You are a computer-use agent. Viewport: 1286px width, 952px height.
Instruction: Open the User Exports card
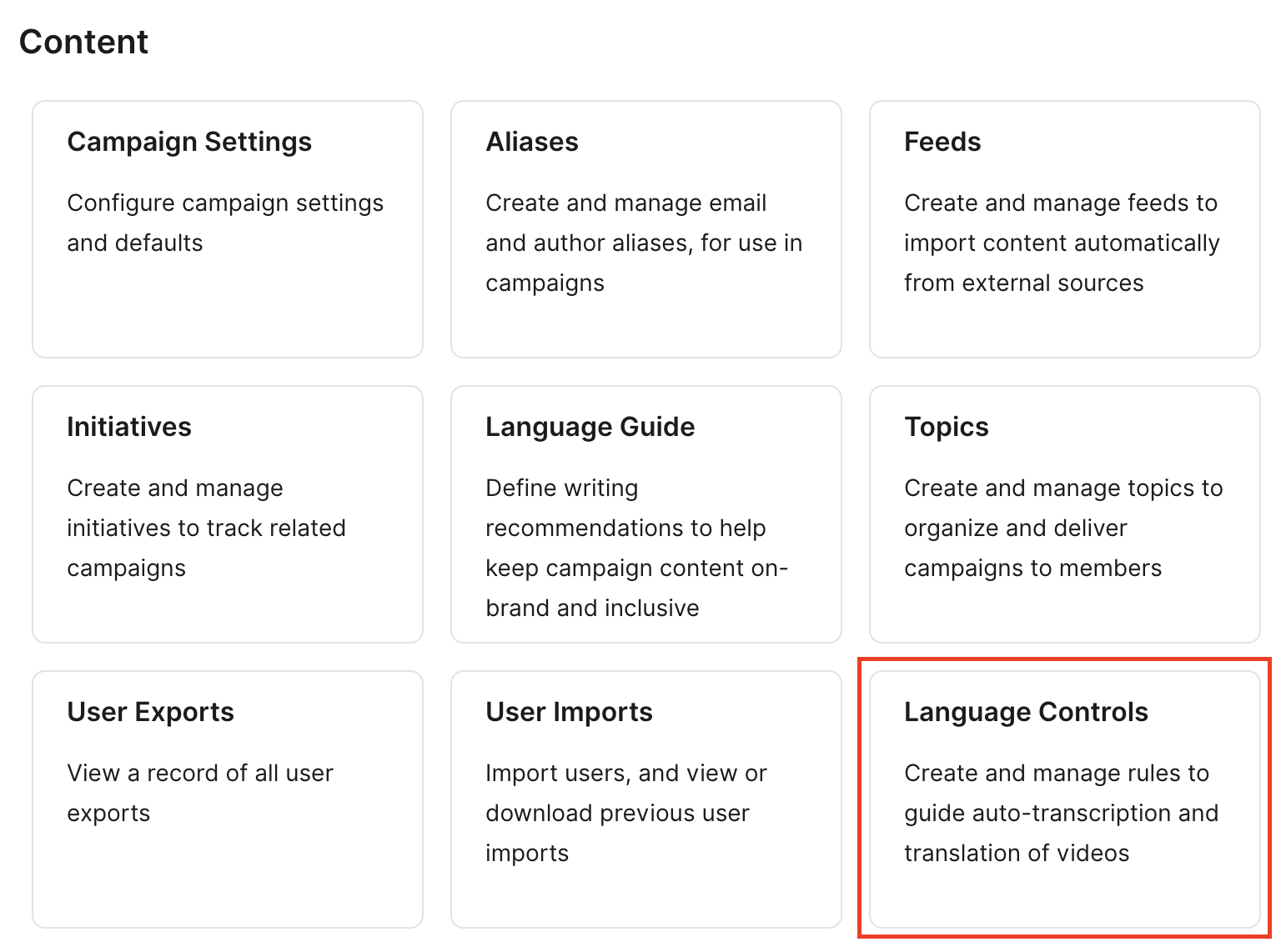point(228,799)
